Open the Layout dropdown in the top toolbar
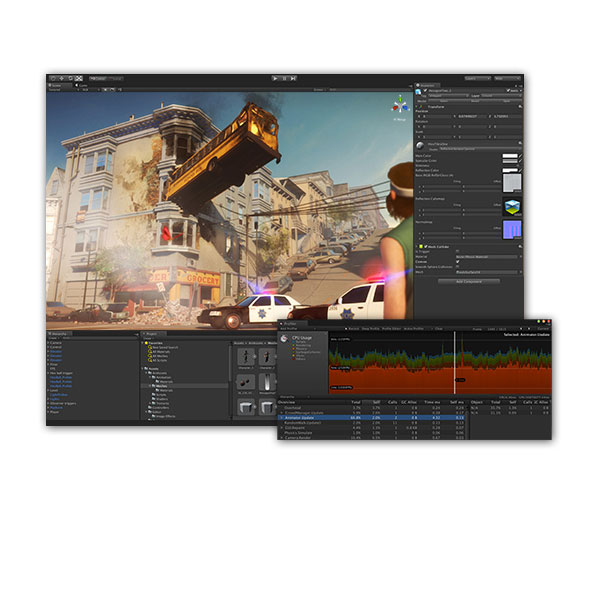600x600 pixels. pyautogui.click(x=507, y=78)
